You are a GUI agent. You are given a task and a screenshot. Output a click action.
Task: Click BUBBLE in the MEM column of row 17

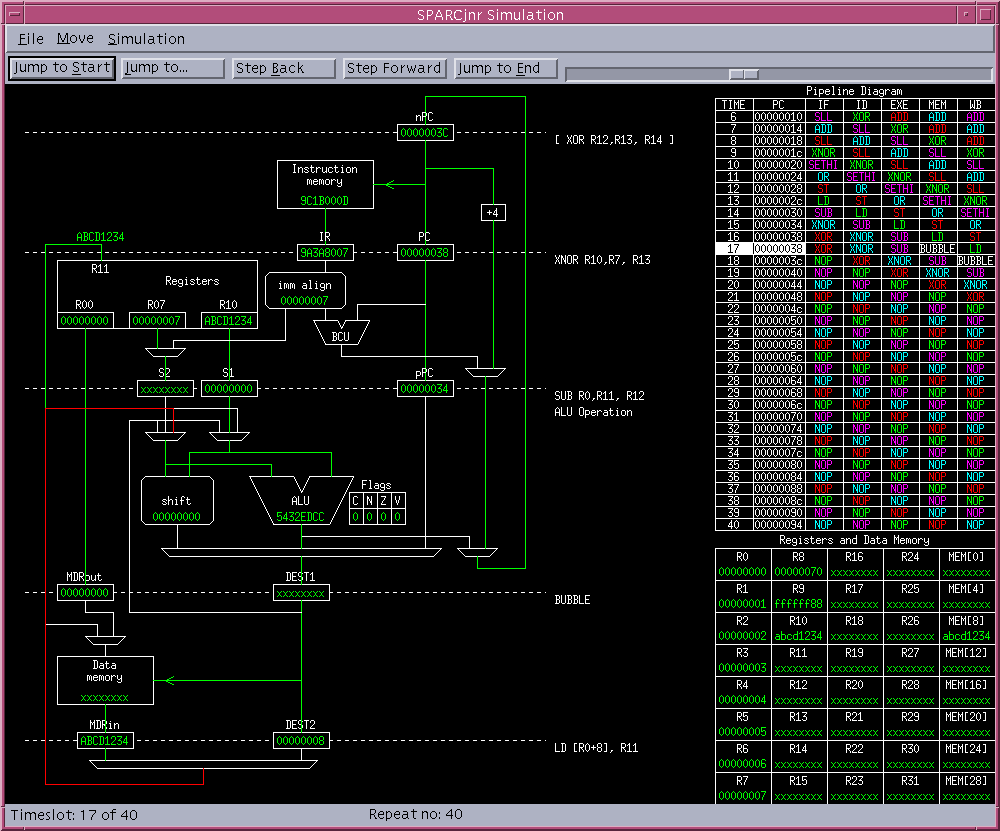click(x=938, y=249)
